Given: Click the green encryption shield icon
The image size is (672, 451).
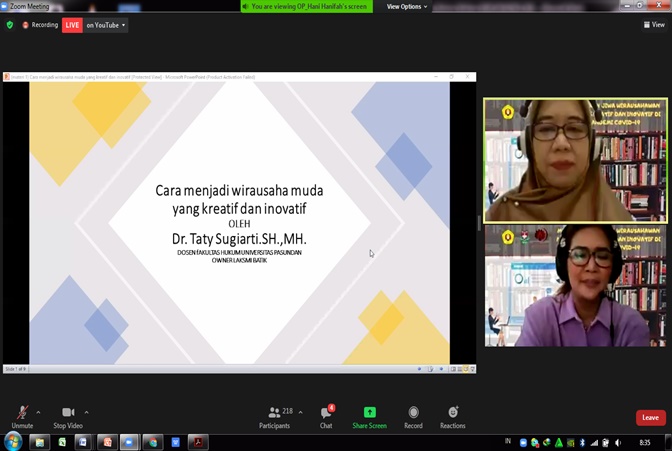Looking at the screenshot, I should (x=10, y=25).
